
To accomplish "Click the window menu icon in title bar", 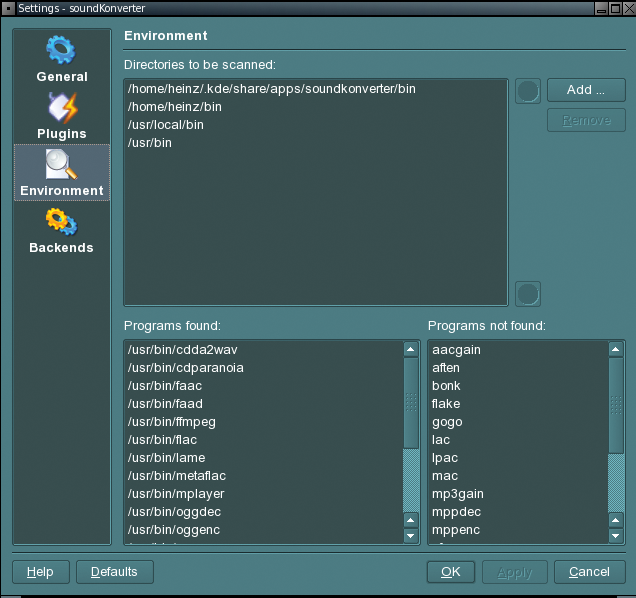I will coord(8,8).
